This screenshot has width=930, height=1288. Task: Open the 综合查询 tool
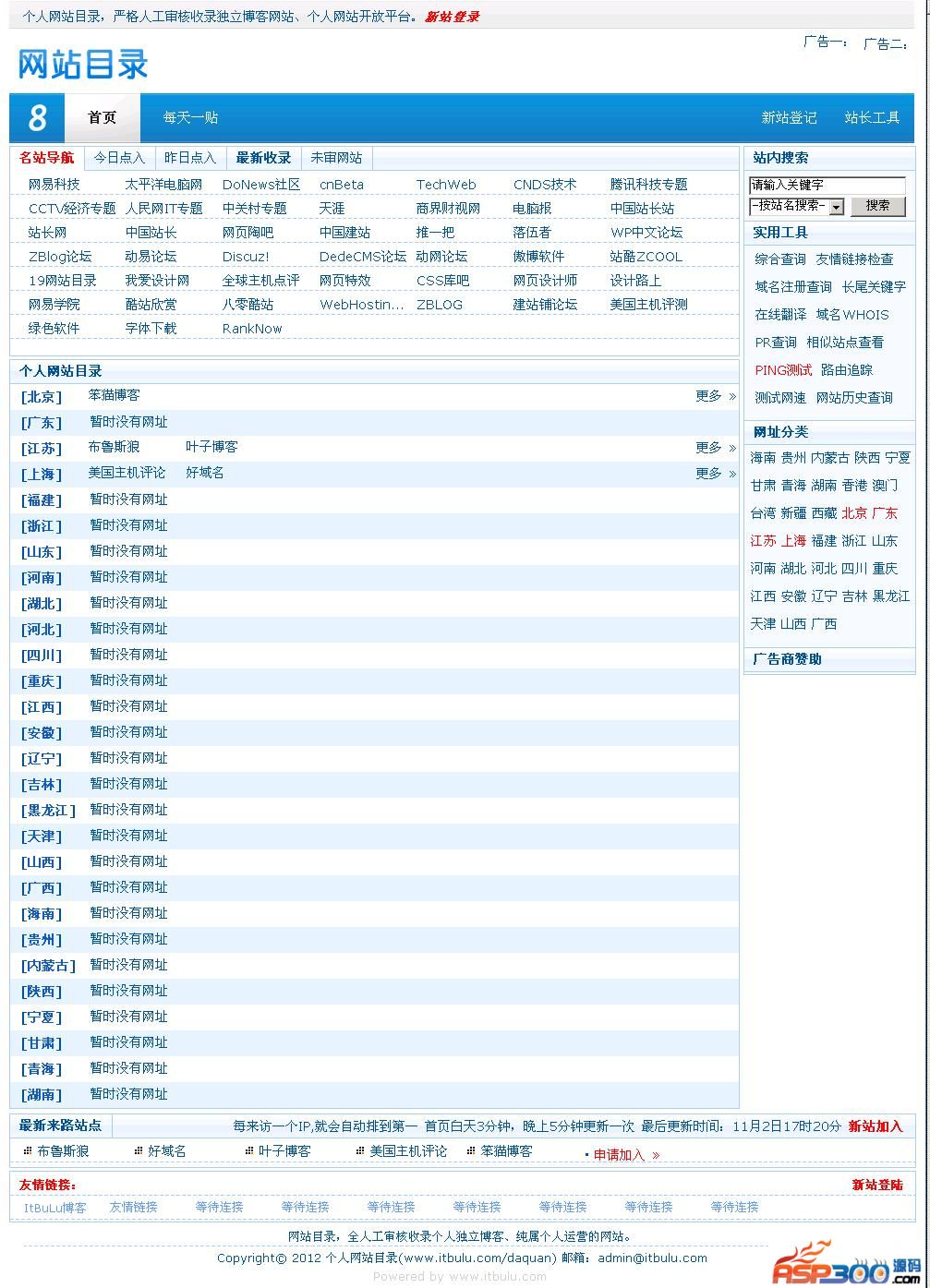click(780, 259)
